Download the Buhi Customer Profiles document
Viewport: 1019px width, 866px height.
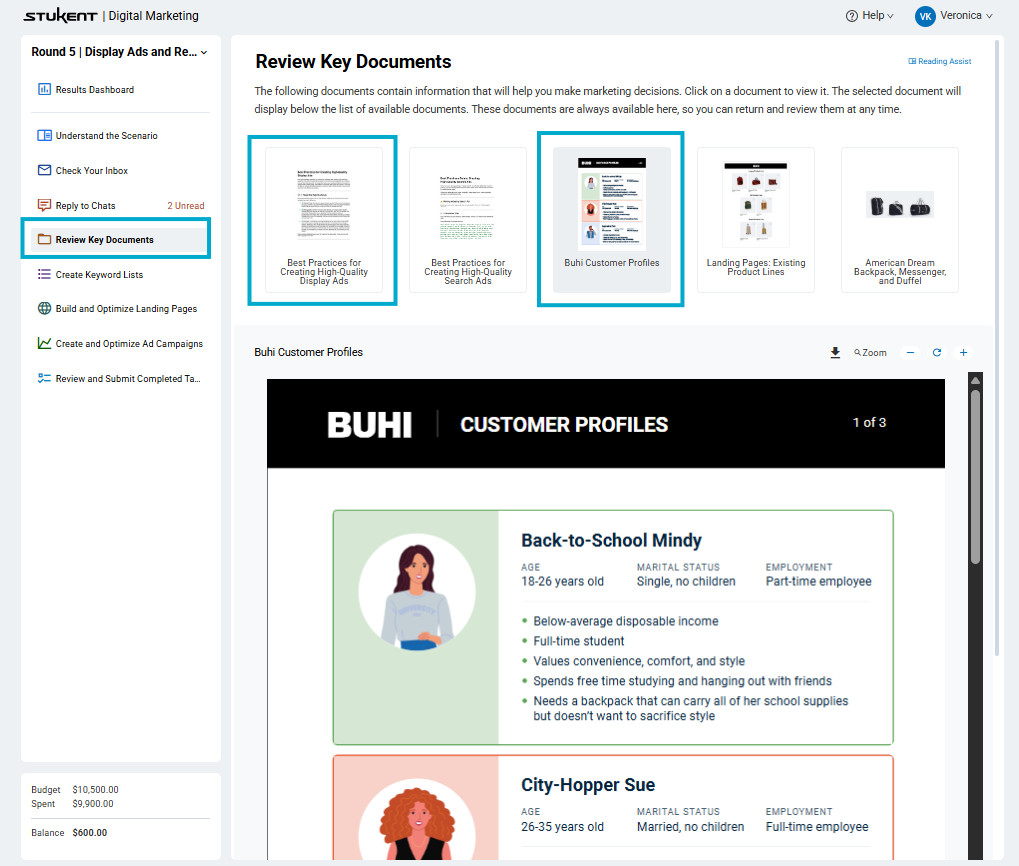pyautogui.click(x=835, y=353)
